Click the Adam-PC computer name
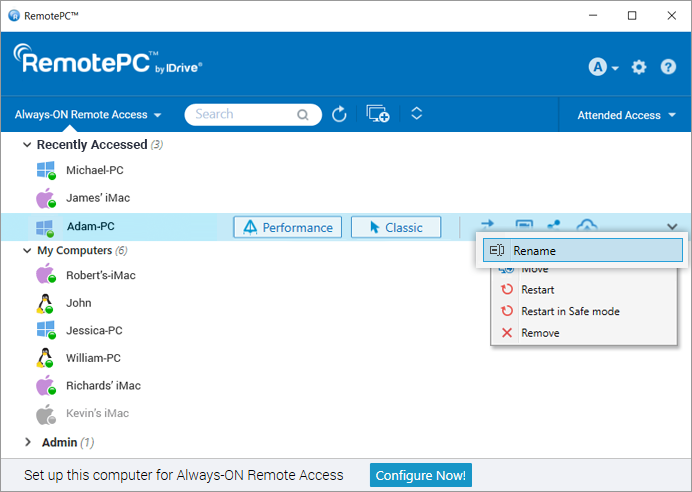Image resolution: width=692 pixels, height=492 pixels. tap(90, 226)
